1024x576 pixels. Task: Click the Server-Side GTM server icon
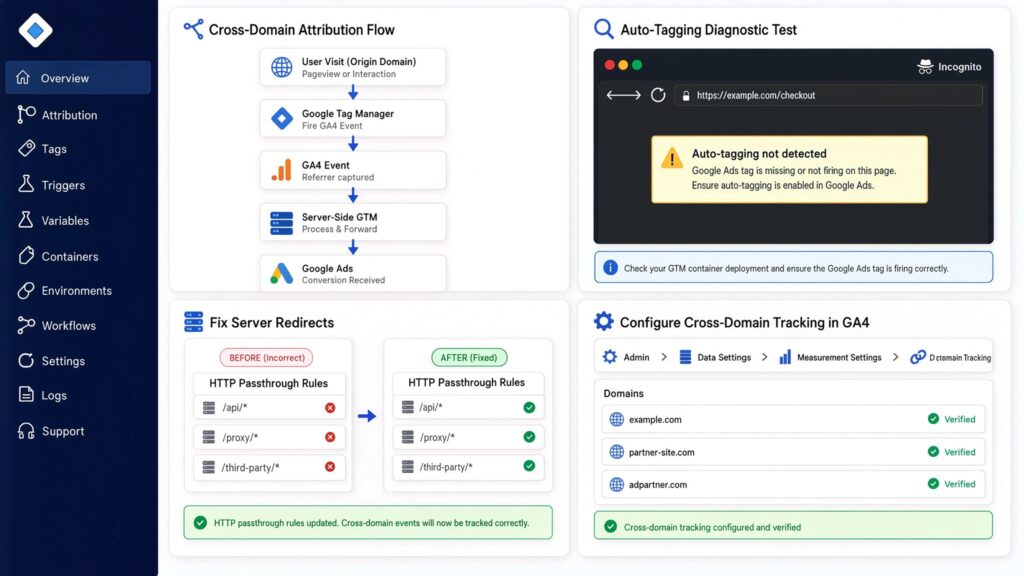[281, 223]
